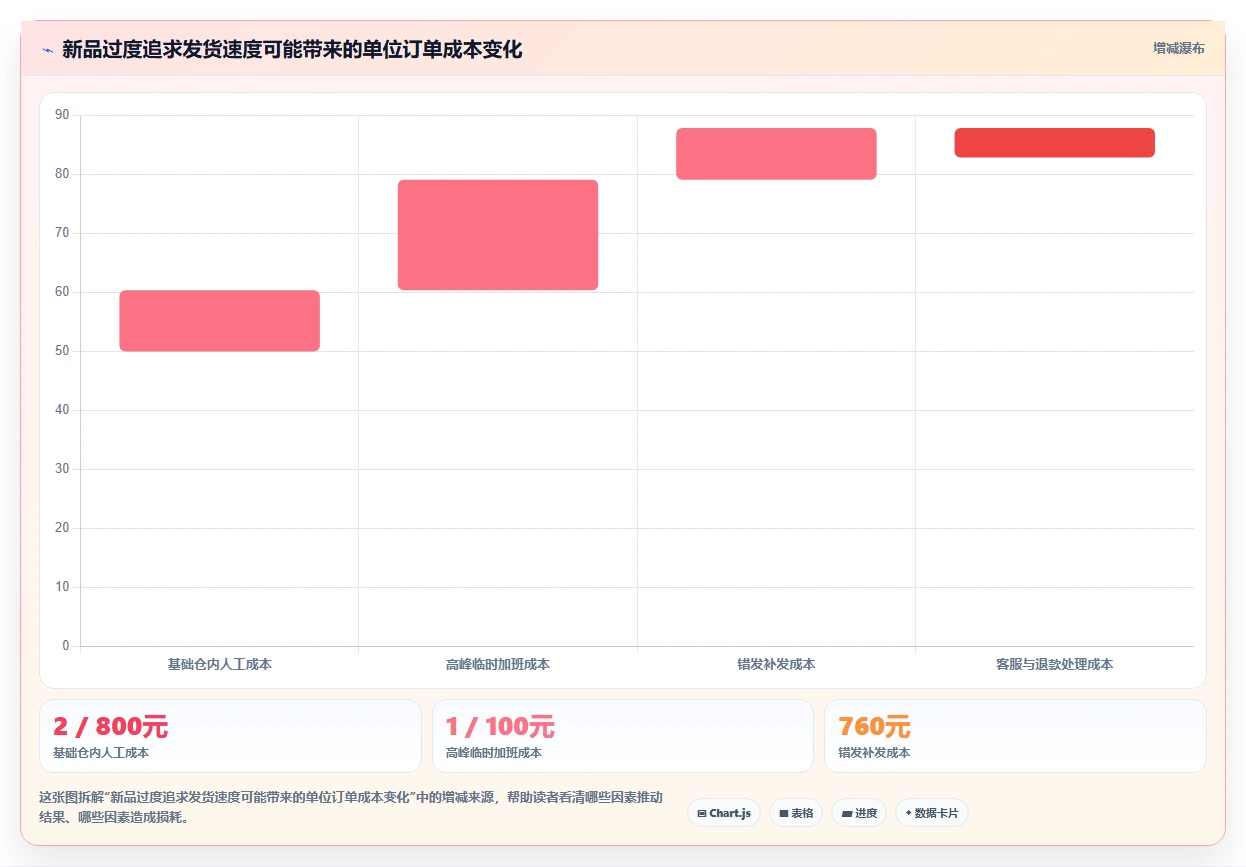
Task: Click the x-axis label 高峰临时加班成本
Action: pos(498,664)
